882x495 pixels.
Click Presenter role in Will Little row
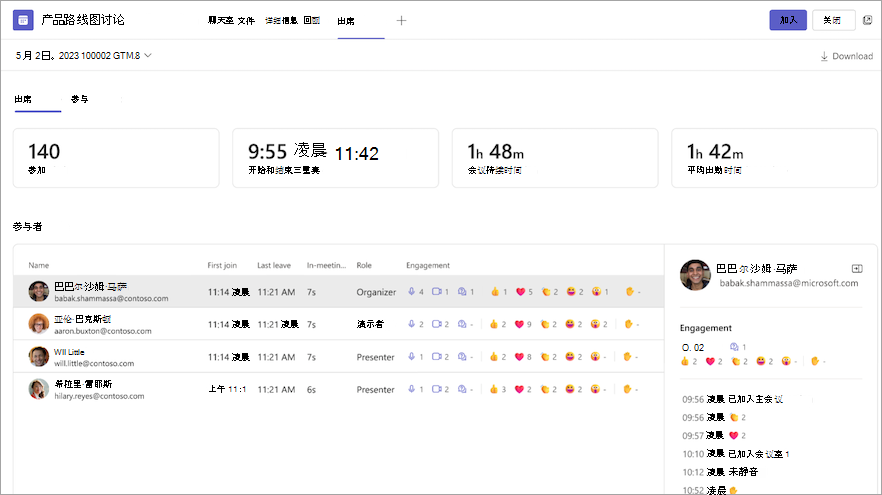[x=375, y=357]
